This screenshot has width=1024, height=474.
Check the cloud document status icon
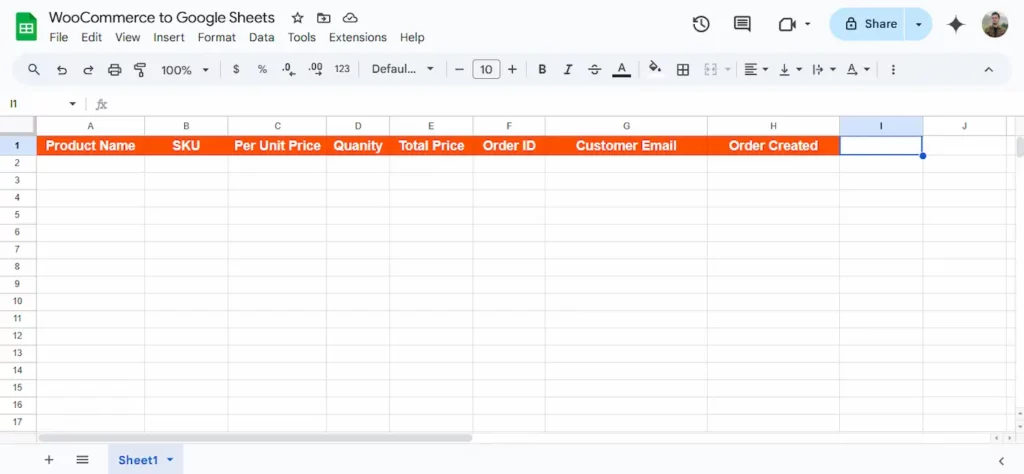pos(350,18)
